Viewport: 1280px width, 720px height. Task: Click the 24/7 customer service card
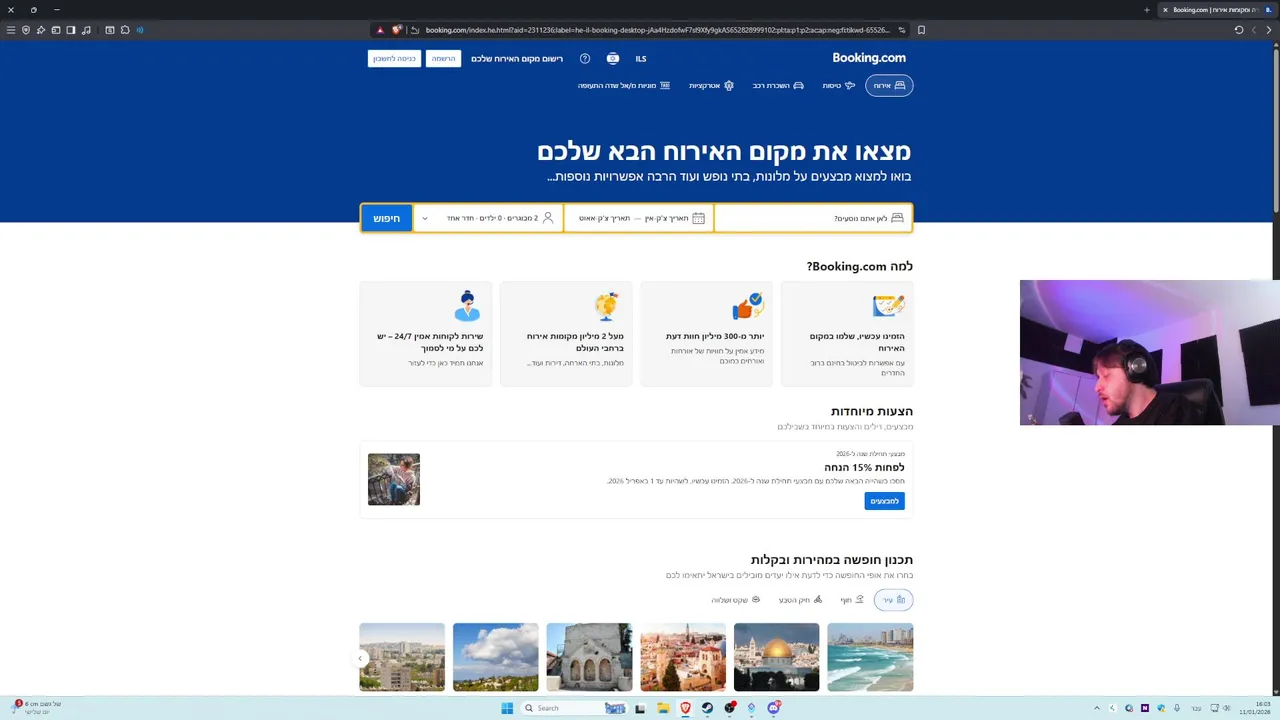click(x=426, y=334)
